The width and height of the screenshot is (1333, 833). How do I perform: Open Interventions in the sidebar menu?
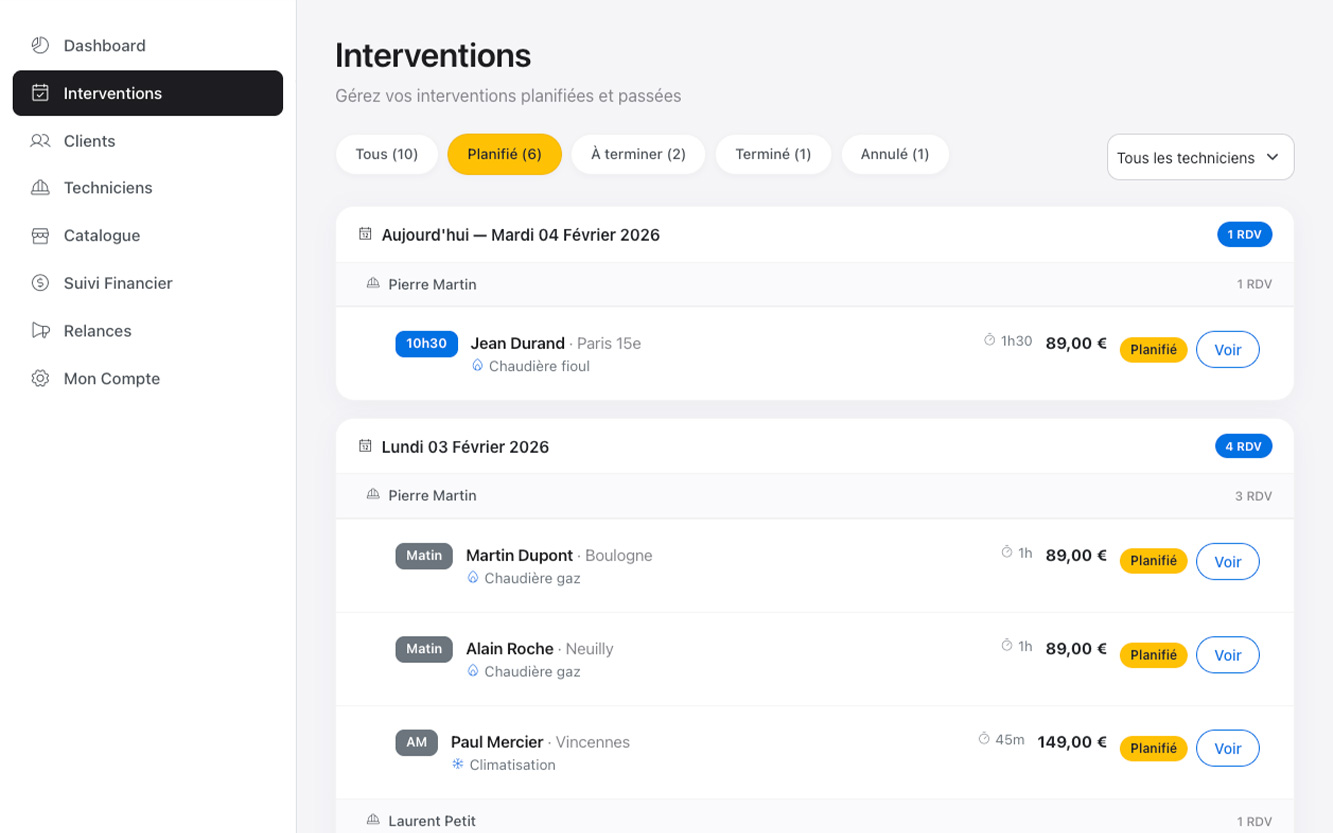pyautogui.click(x=148, y=93)
